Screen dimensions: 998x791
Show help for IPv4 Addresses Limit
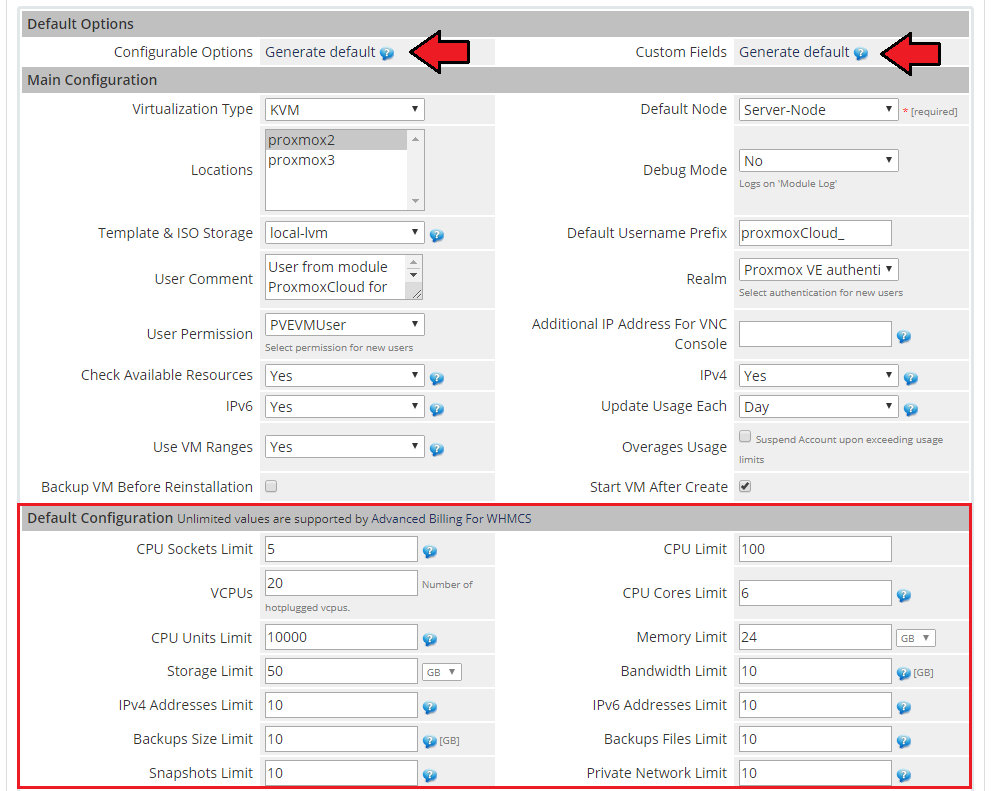tap(430, 707)
